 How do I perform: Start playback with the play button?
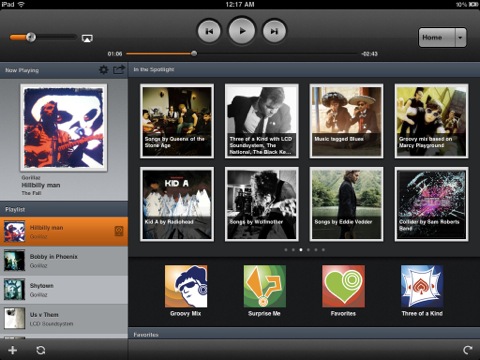[242, 31]
